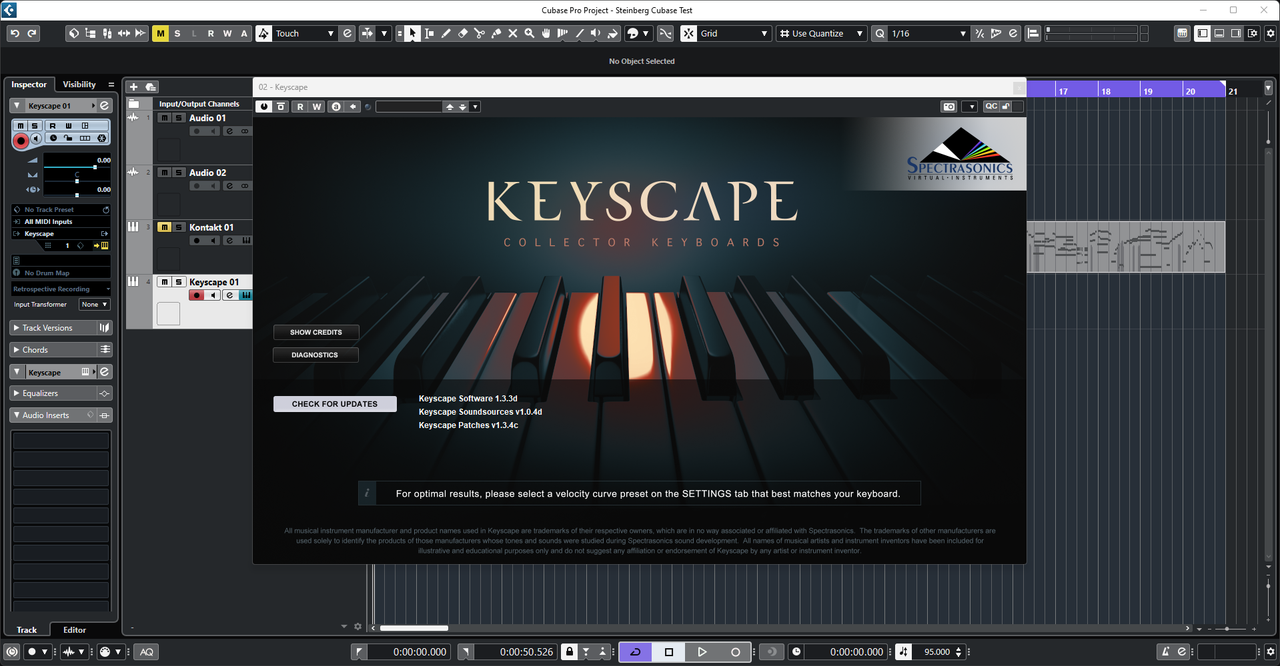Select the Object Selection arrow tool

click(x=412, y=33)
